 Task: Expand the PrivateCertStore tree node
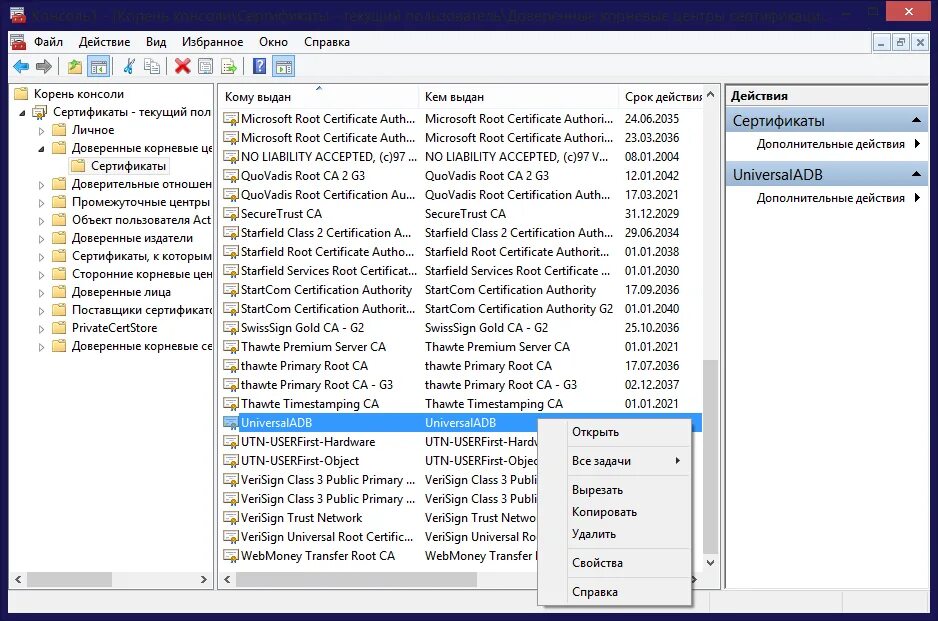coord(41,328)
